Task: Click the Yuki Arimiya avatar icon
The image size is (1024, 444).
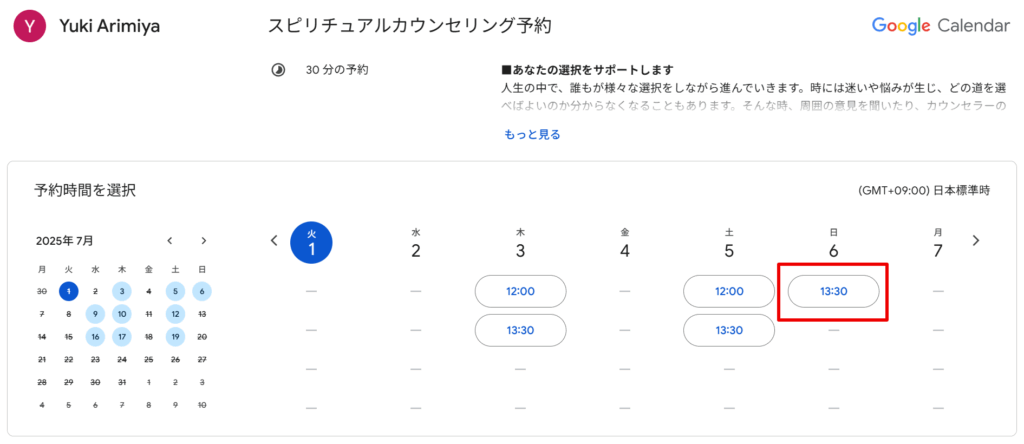Action: [x=30, y=26]
